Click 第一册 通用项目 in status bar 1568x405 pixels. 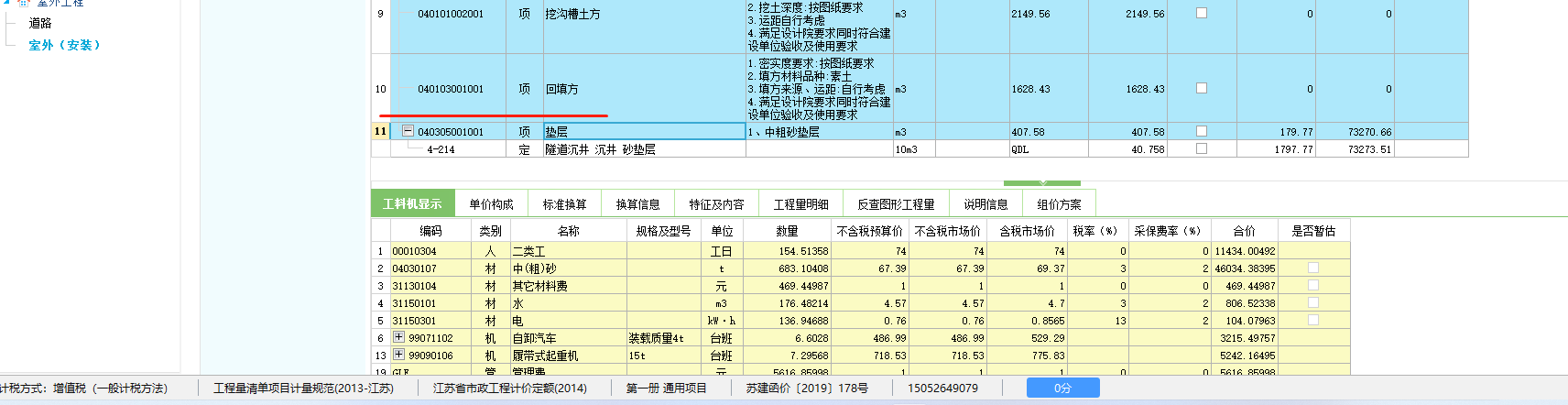pos(667,388)
